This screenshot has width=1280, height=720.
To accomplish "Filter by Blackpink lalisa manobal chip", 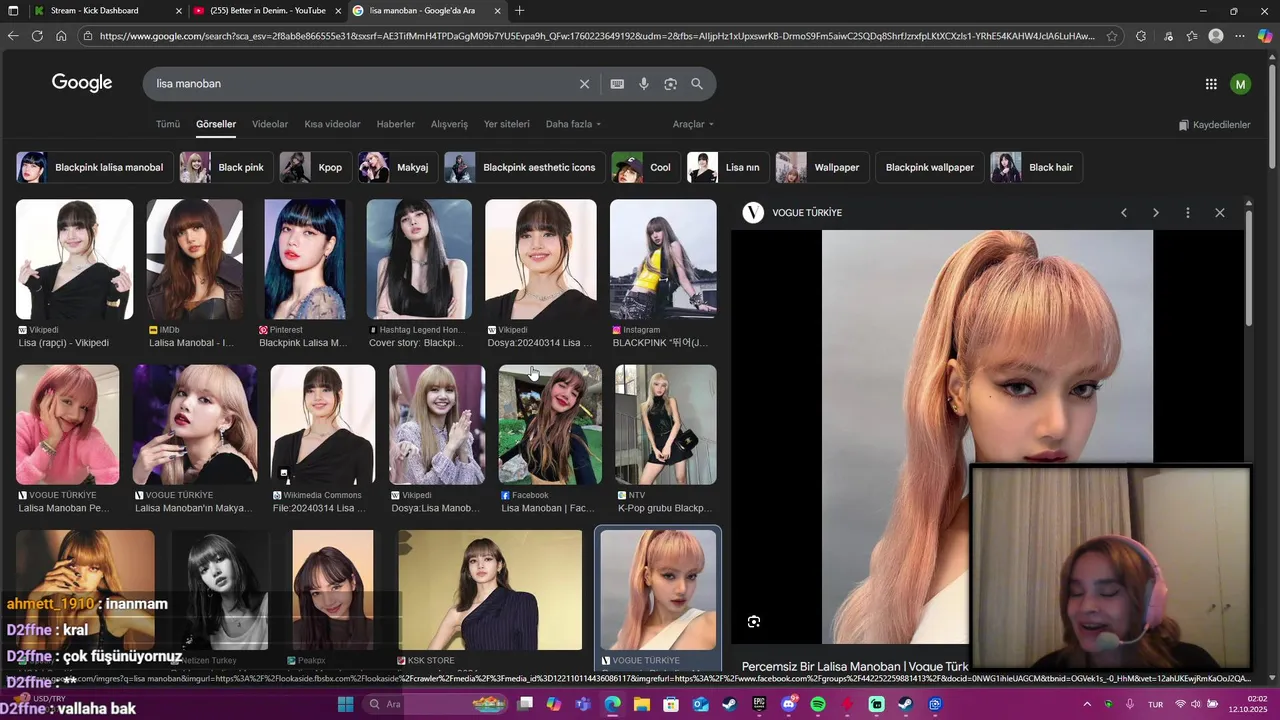I will click(x=95, y=167).
